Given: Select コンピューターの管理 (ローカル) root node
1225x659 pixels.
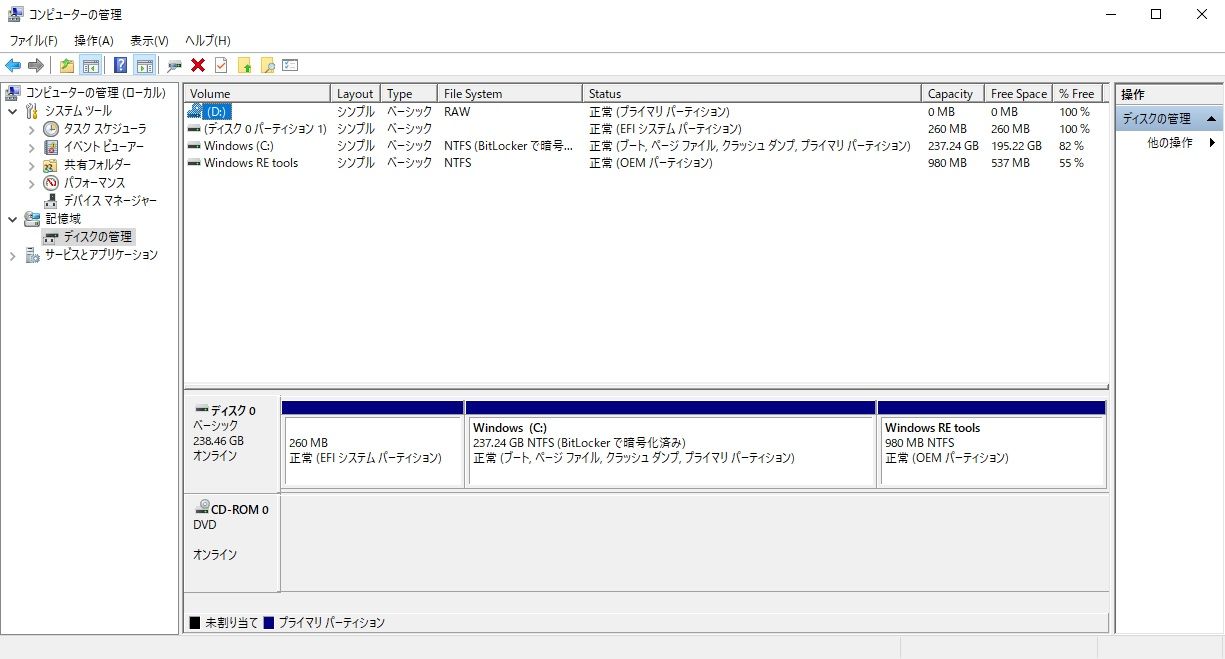Looking at the screenshot, I should (x=96, y=92).
